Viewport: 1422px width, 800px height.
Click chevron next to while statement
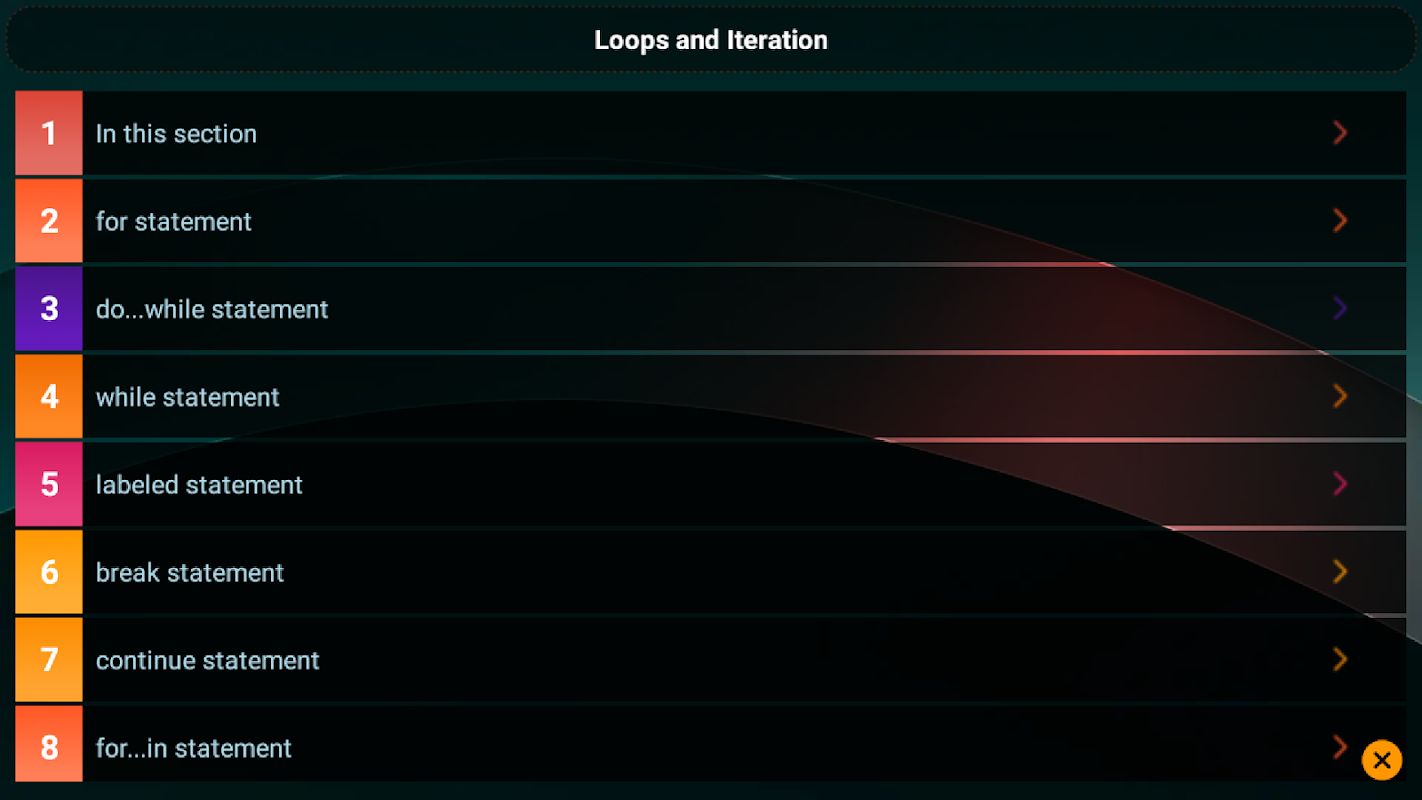click(x=1340, y=396)
